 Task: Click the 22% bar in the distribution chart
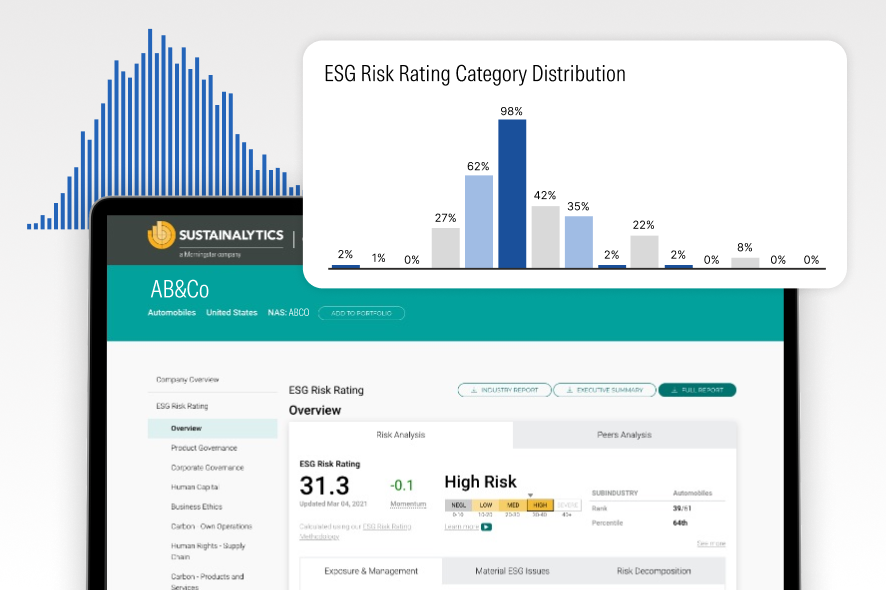coord(644,251)
